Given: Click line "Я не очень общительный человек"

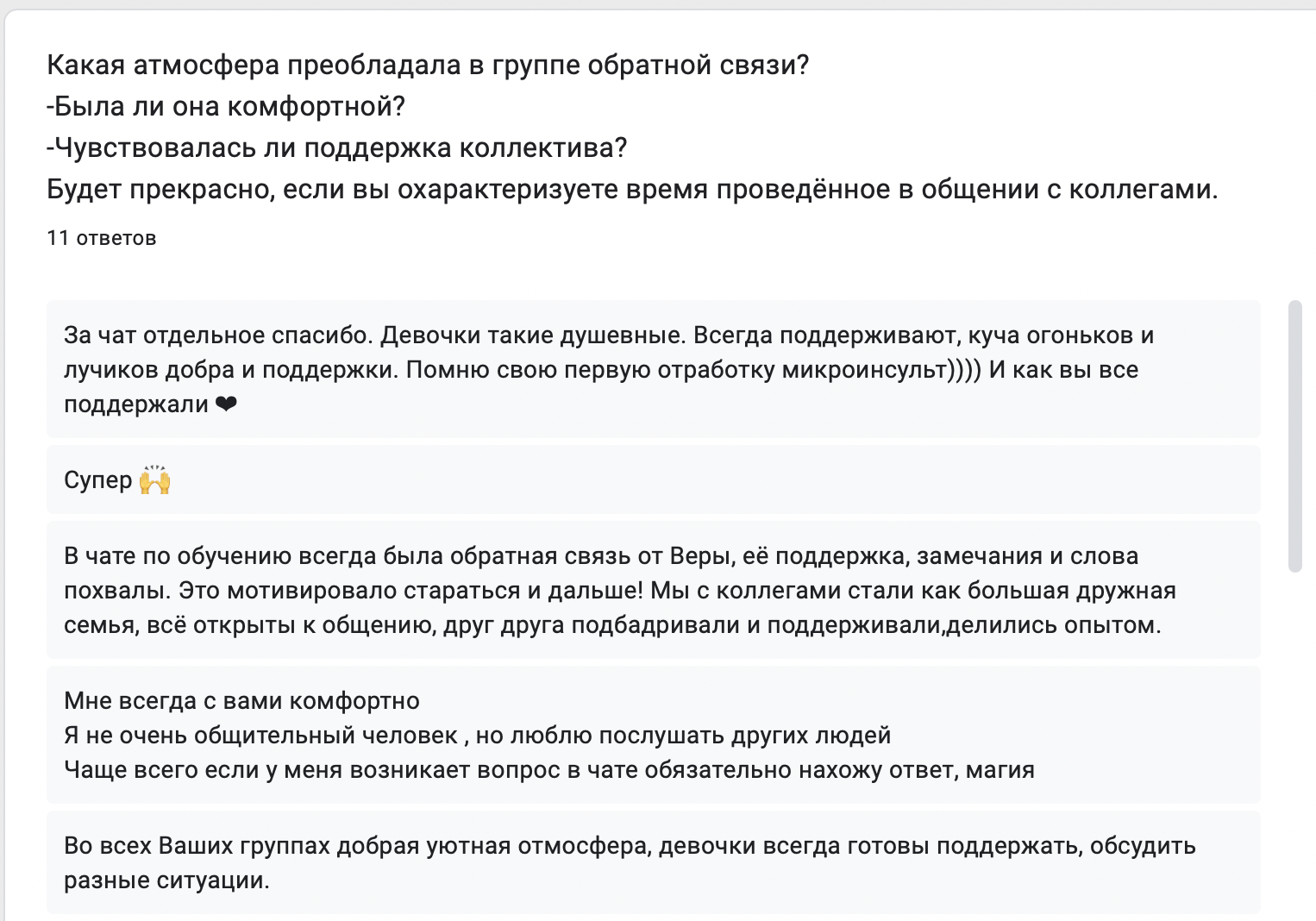Looking at the screenshot, I should [x=477, y=736].
